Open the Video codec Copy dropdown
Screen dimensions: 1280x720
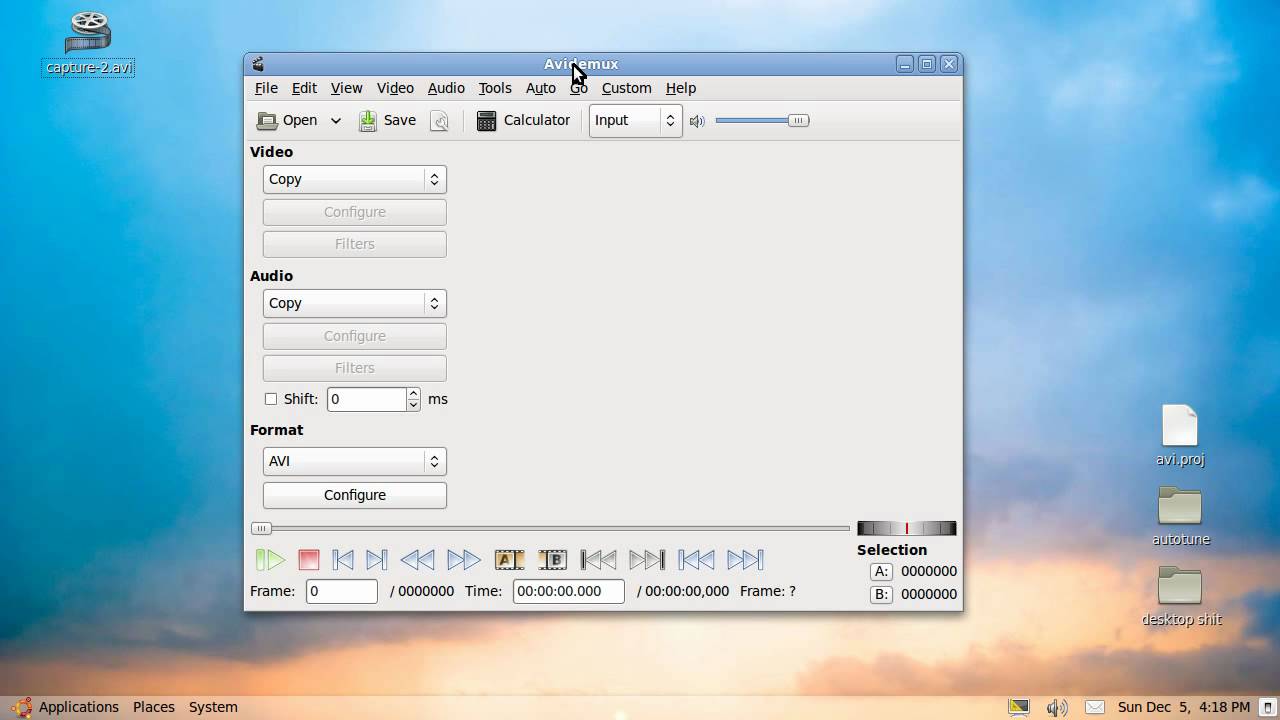pyautogui.click(x=354, y=179)
